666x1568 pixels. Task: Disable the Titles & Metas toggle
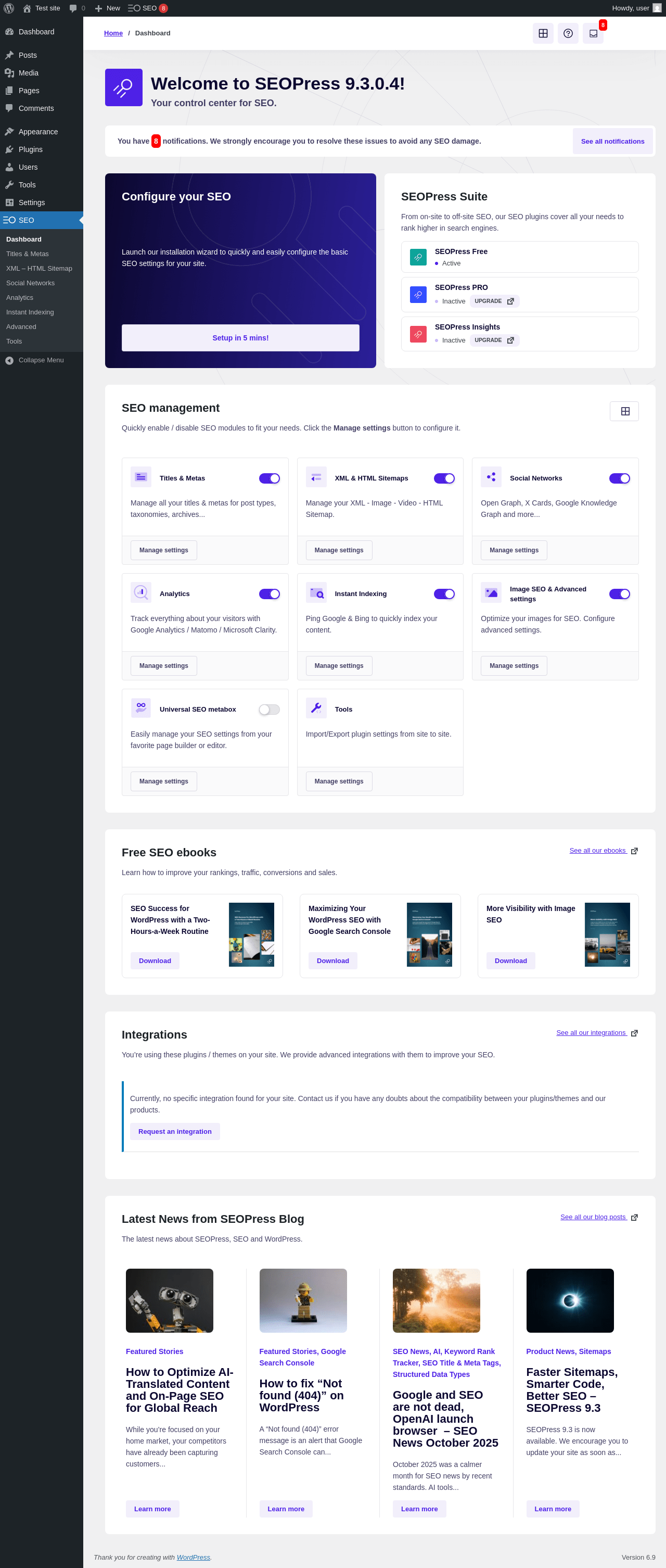pyautogui.click(x=270, y=478)
